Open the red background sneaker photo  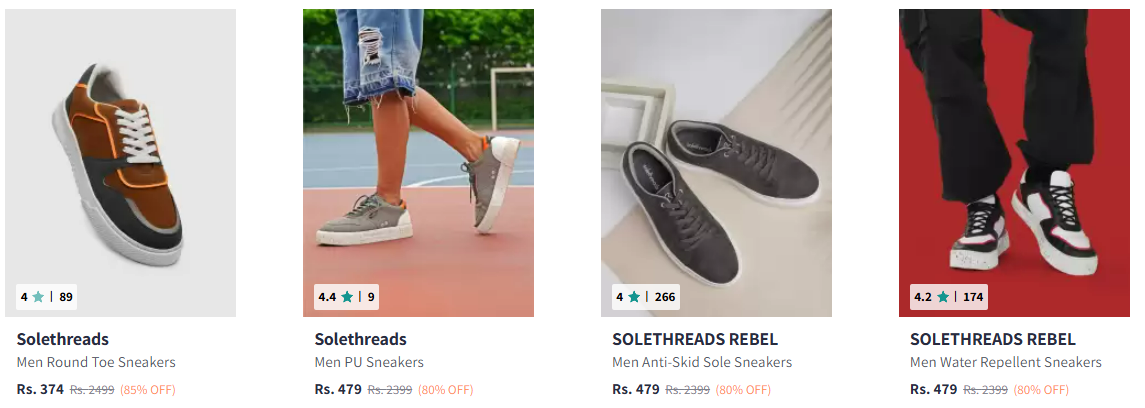1014,163
